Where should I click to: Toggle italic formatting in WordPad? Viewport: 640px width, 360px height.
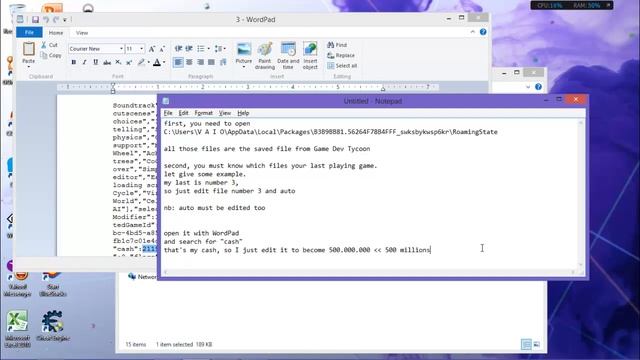(84, 62)
